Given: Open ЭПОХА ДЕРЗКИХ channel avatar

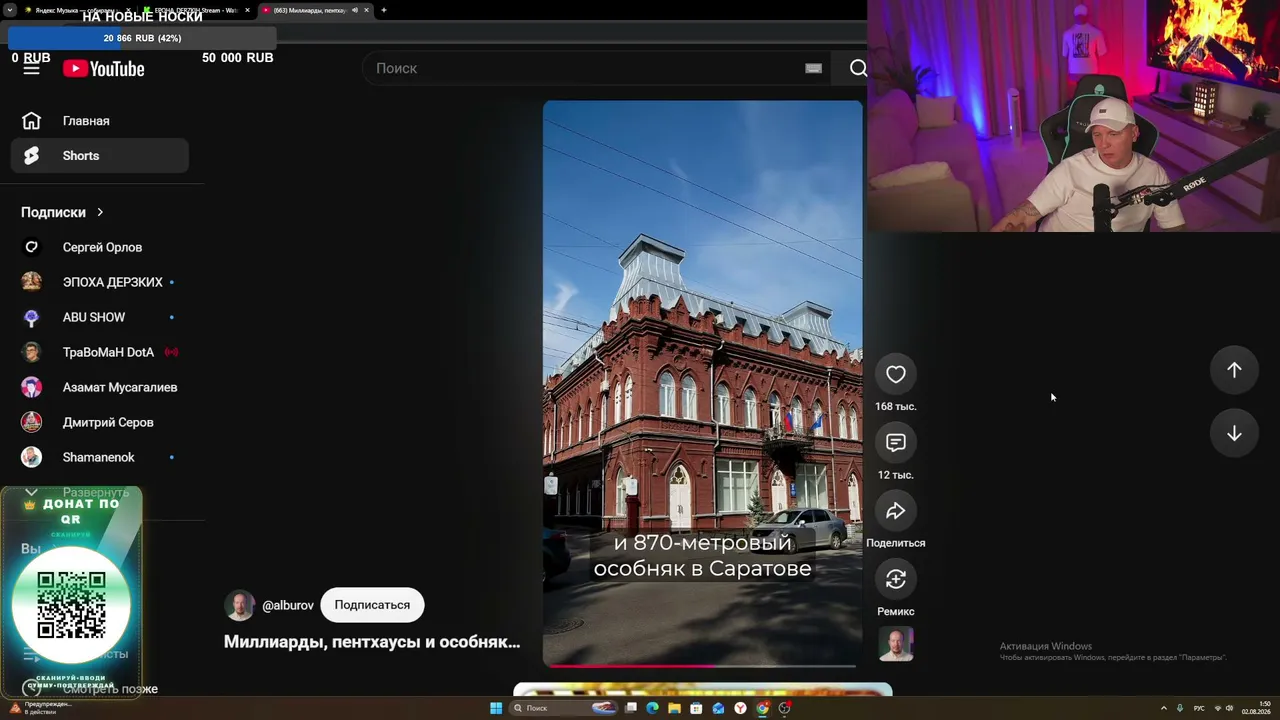Looking at the screenshot, I should (x=32, y=282).
